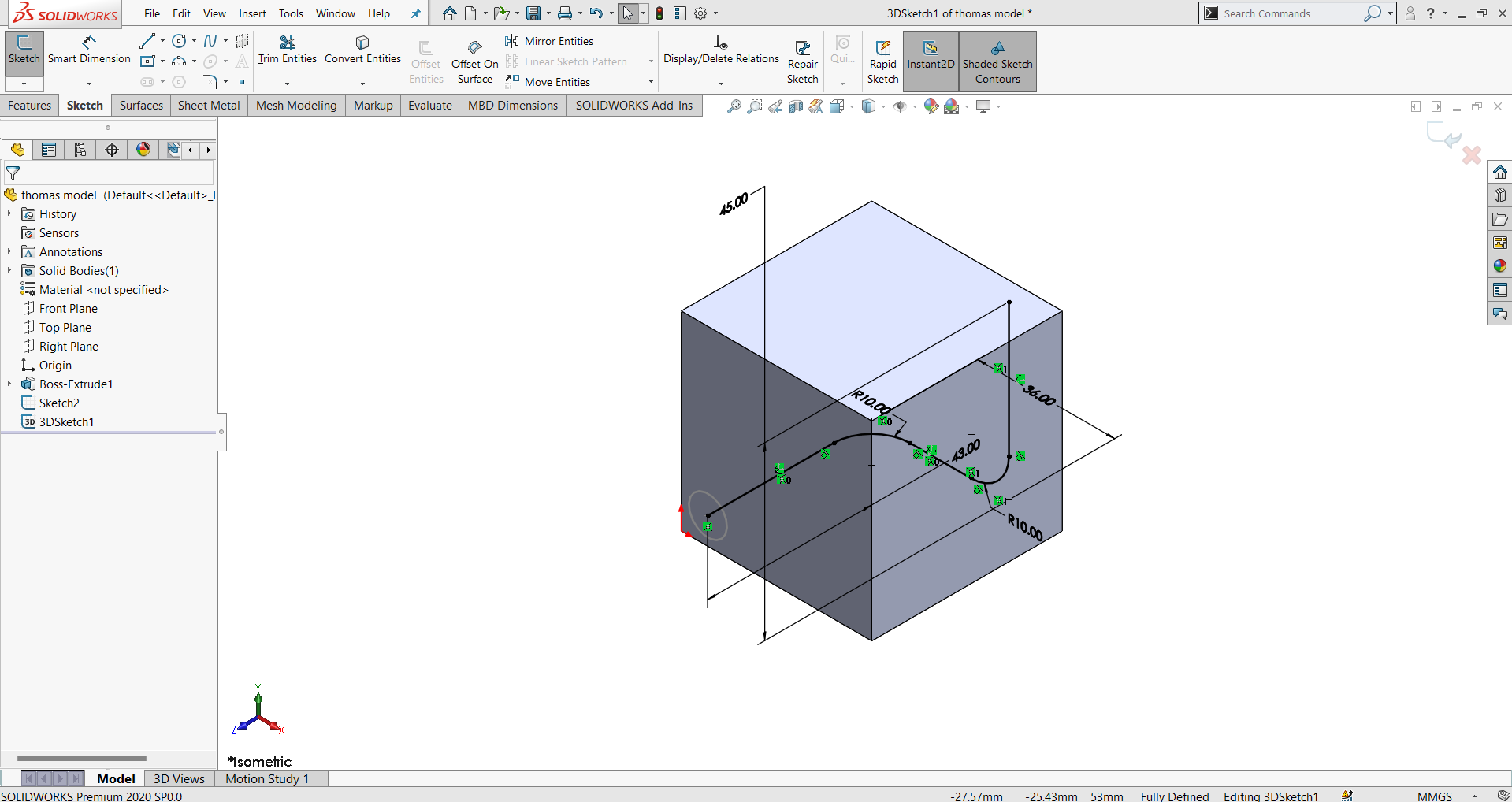This screenshot has width=1512, height=802.
Task: Switch to the Evaluate tab
Action: tap(430, 106)
